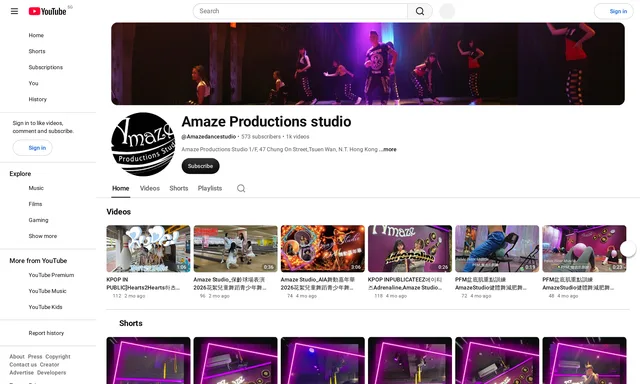Image resolution: width=640 pixels, height=384 pixels.
Task: Click the @Amazedancestudio handle
Action: 209,137
